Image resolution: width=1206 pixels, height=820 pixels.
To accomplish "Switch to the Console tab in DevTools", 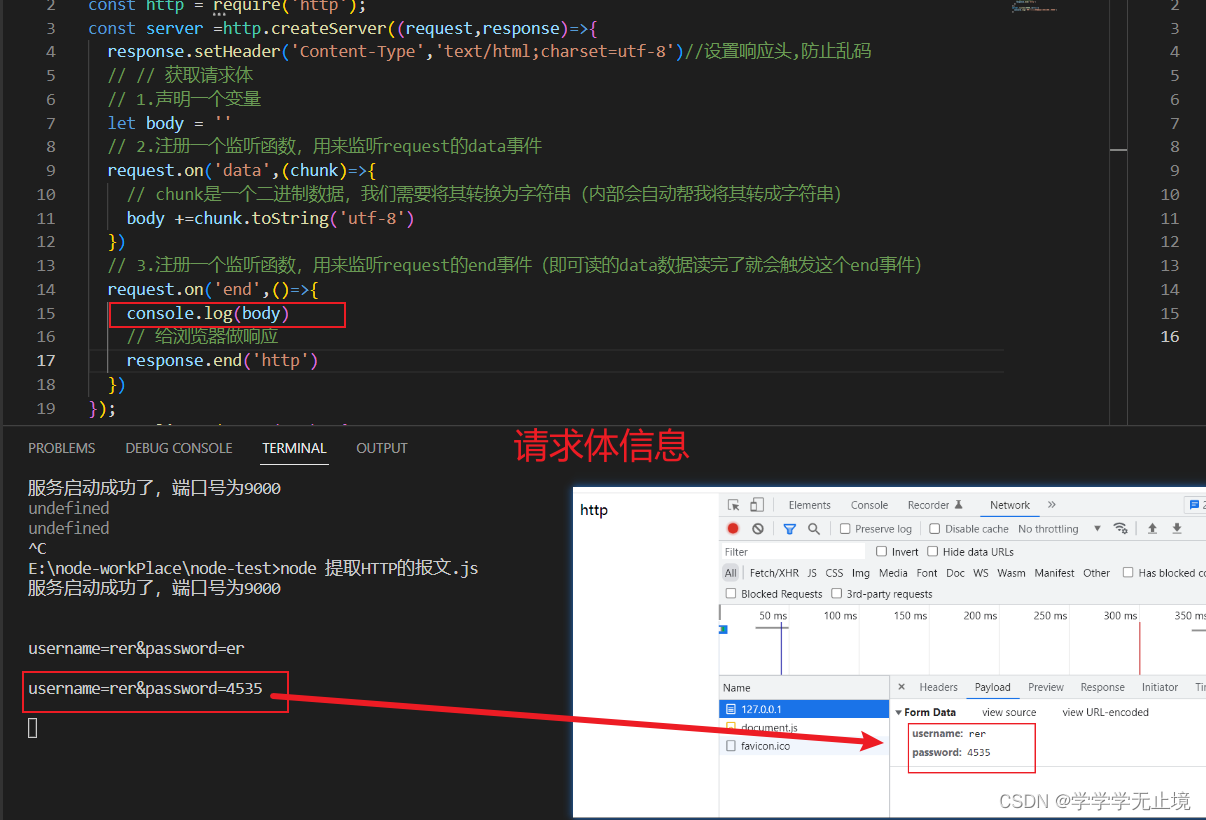I will 869,505.
